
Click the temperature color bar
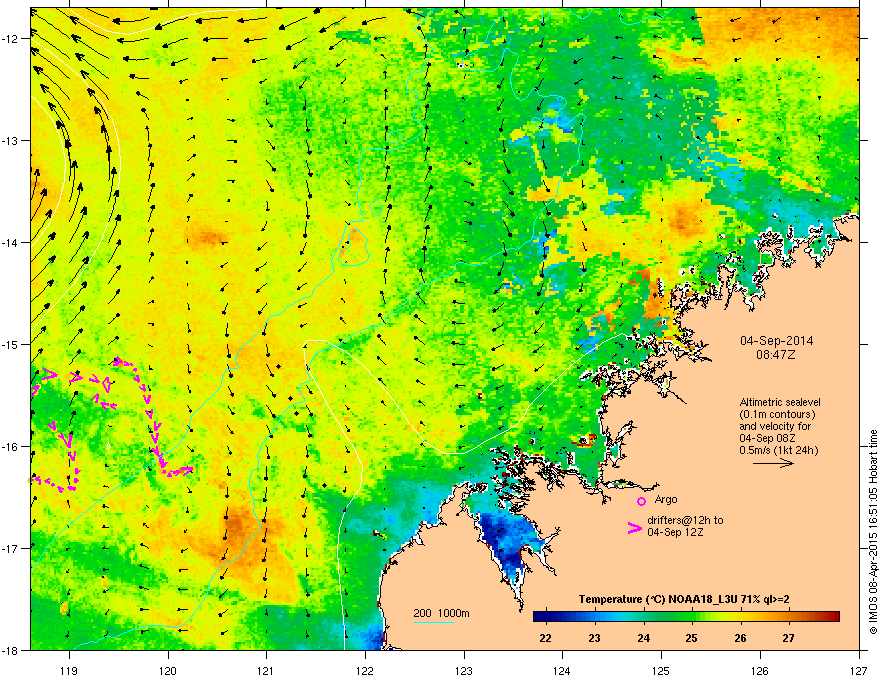[x=686, y=617]
